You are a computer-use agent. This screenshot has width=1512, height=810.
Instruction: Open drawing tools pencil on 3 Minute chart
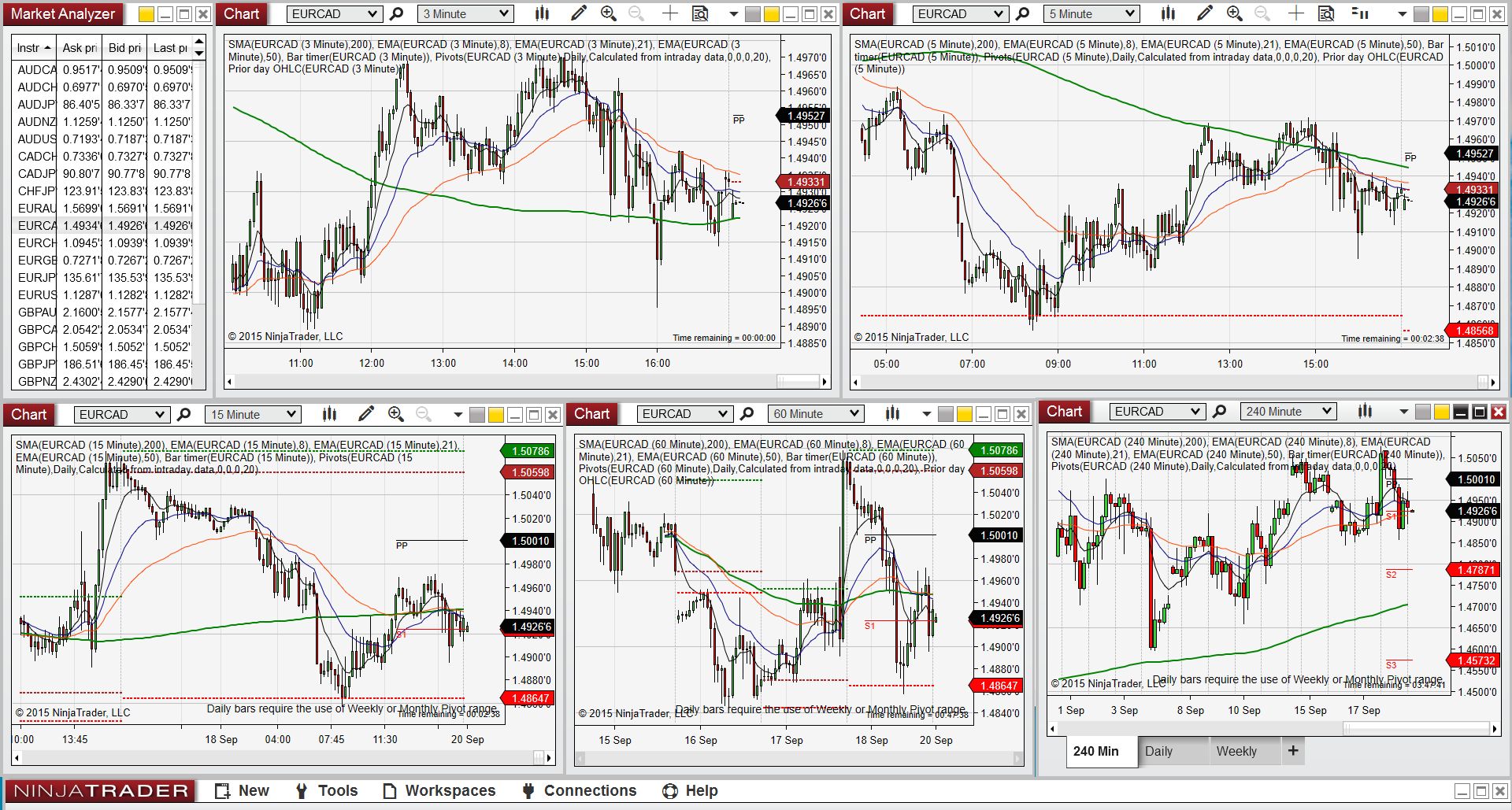(x=579, y=13)
